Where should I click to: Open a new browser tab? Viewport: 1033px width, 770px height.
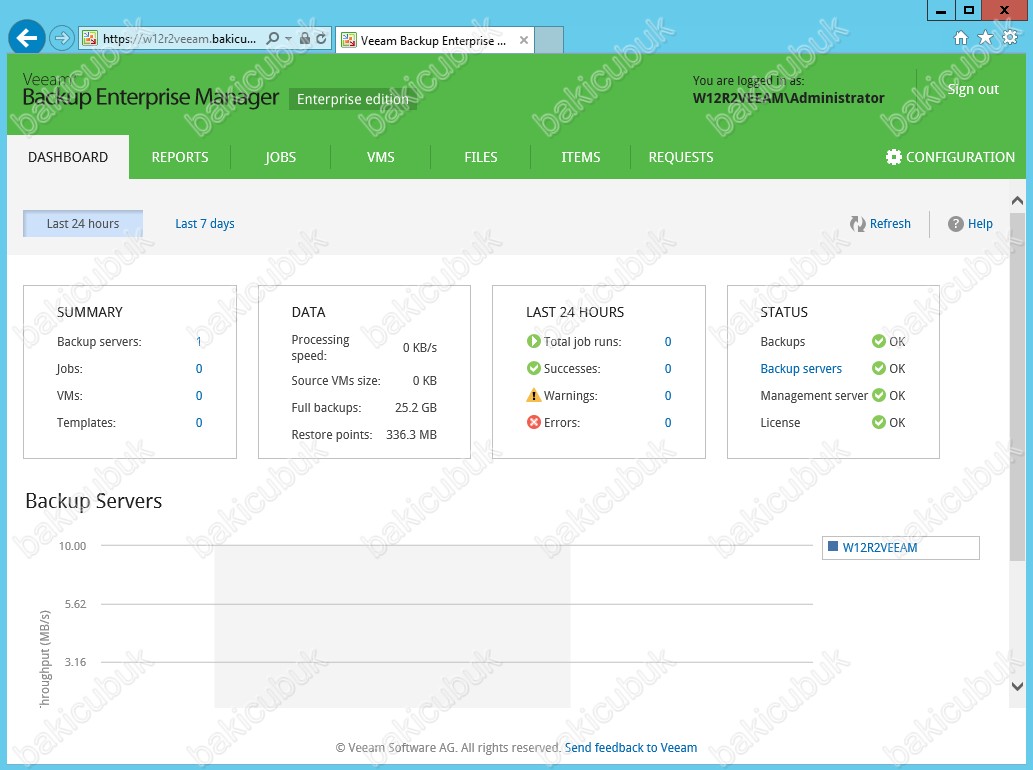pyautogui.click(x=549, y=40)
